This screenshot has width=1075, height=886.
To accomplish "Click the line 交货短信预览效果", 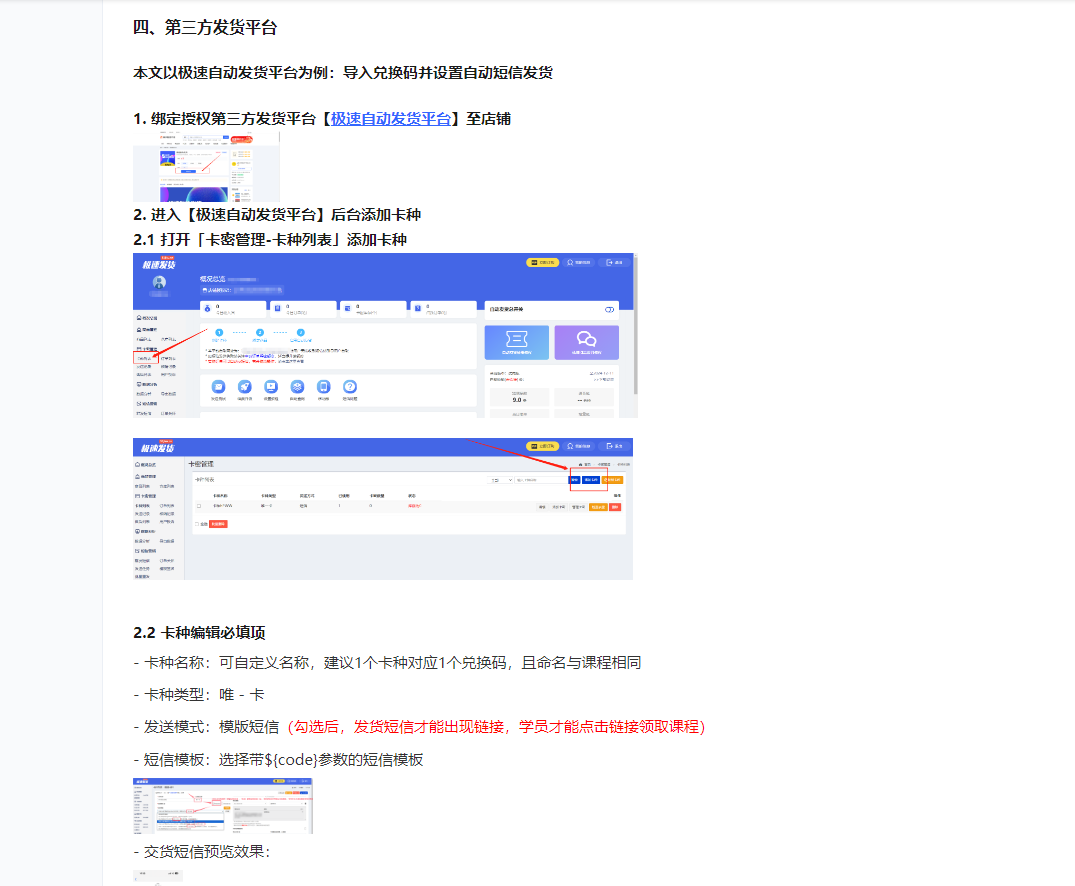I will coord(202,852).
